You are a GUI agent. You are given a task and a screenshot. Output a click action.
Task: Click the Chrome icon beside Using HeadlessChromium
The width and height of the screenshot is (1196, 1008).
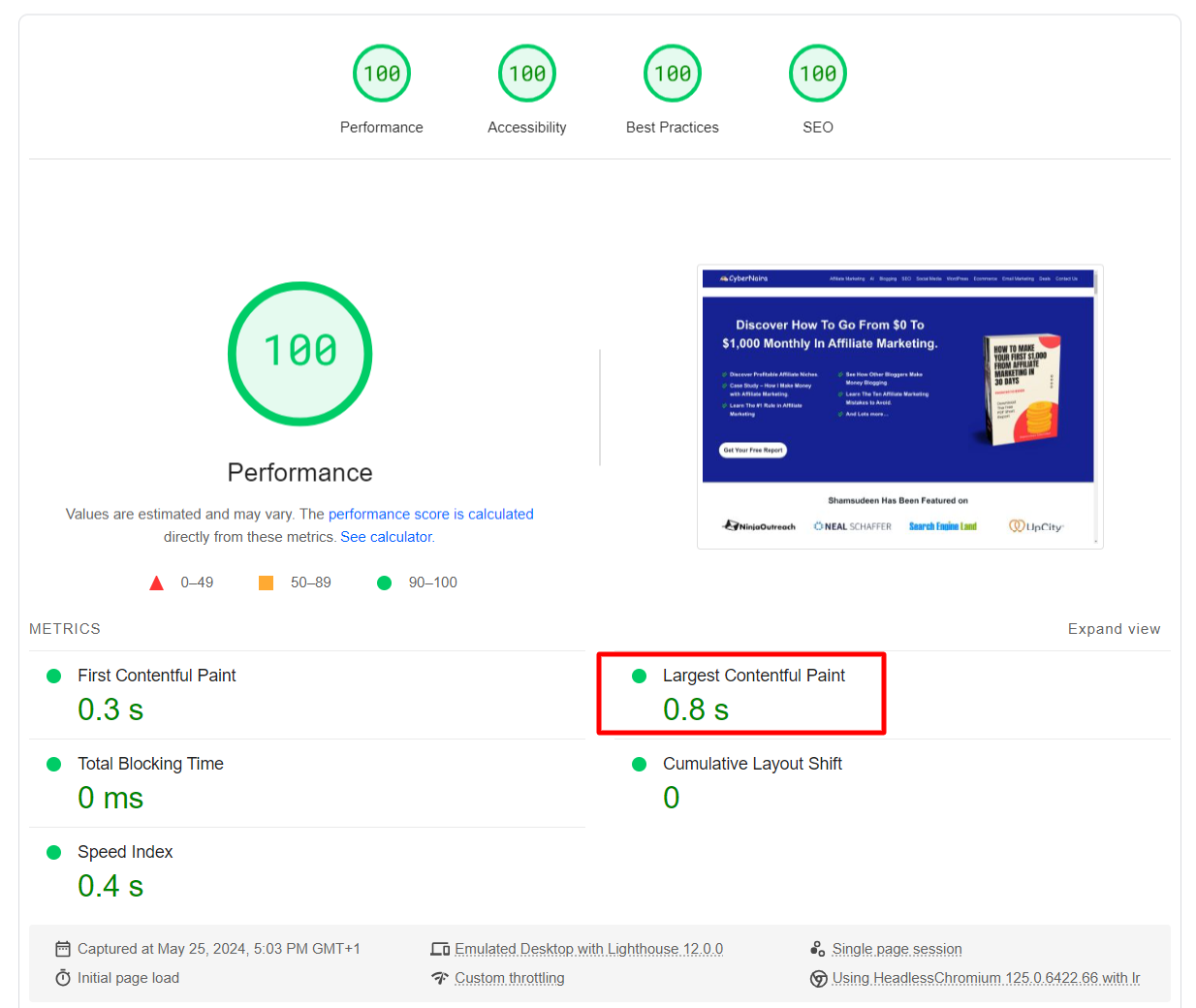coord(818,979)
